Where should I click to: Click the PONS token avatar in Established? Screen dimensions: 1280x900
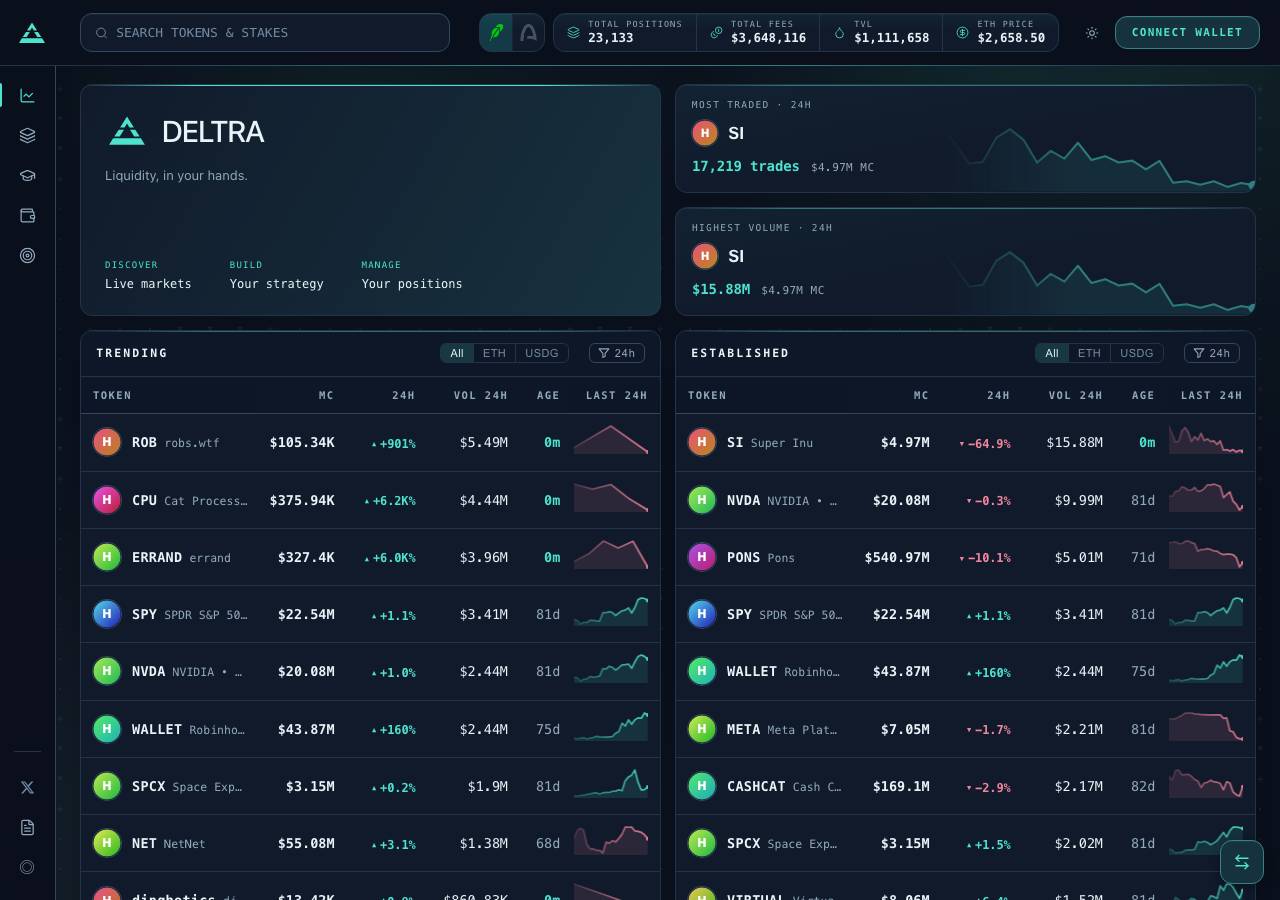(702, 557)
